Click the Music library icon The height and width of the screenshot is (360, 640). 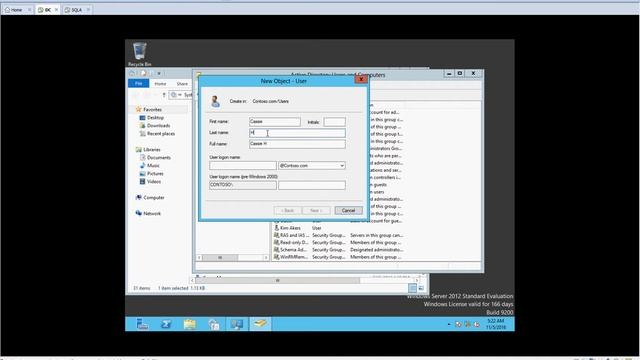click(142, 165)
